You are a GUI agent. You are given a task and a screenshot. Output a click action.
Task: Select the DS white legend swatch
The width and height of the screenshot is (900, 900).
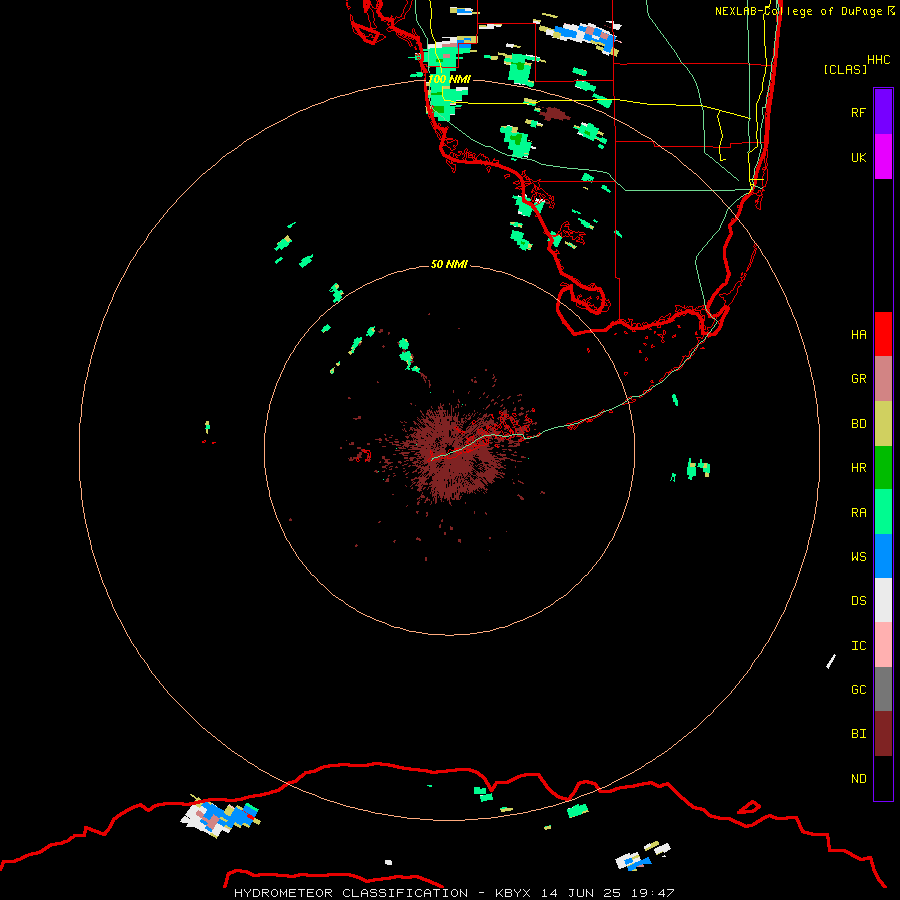[x=883, y=600]
